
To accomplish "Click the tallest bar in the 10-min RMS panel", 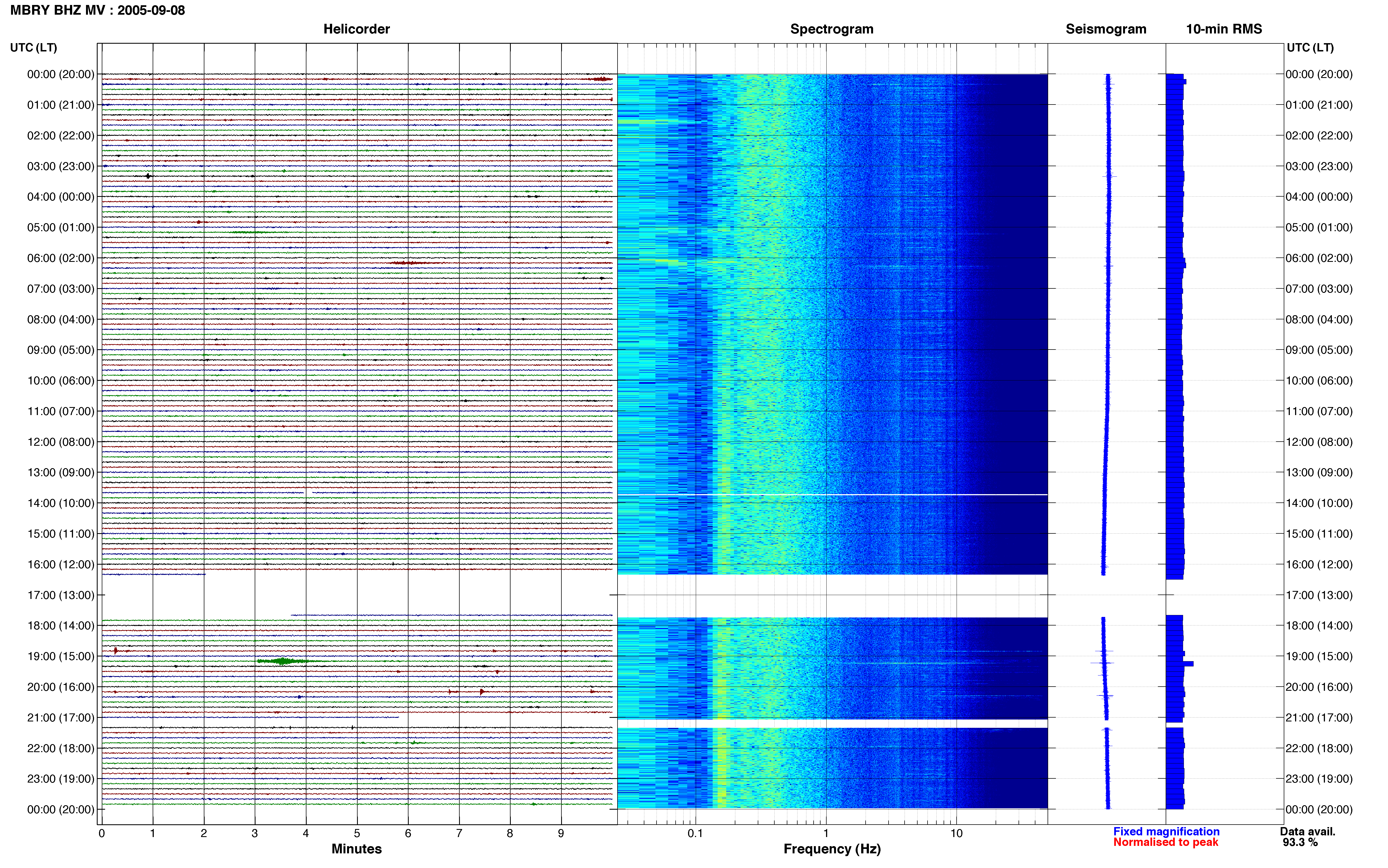I will (1180, 664).
